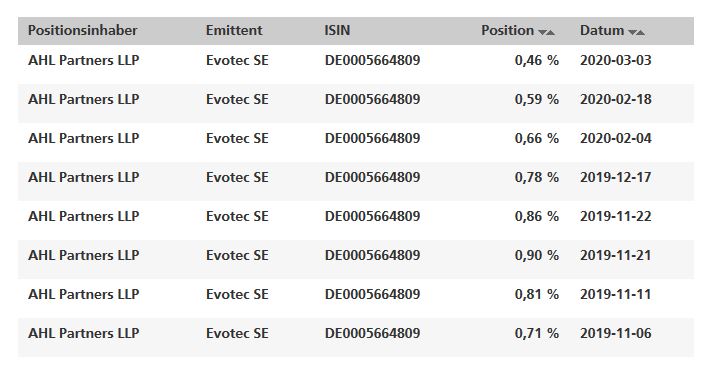
Task: Click Evotec SE in the 2020-02-04 row
Action: click(237, 138)
